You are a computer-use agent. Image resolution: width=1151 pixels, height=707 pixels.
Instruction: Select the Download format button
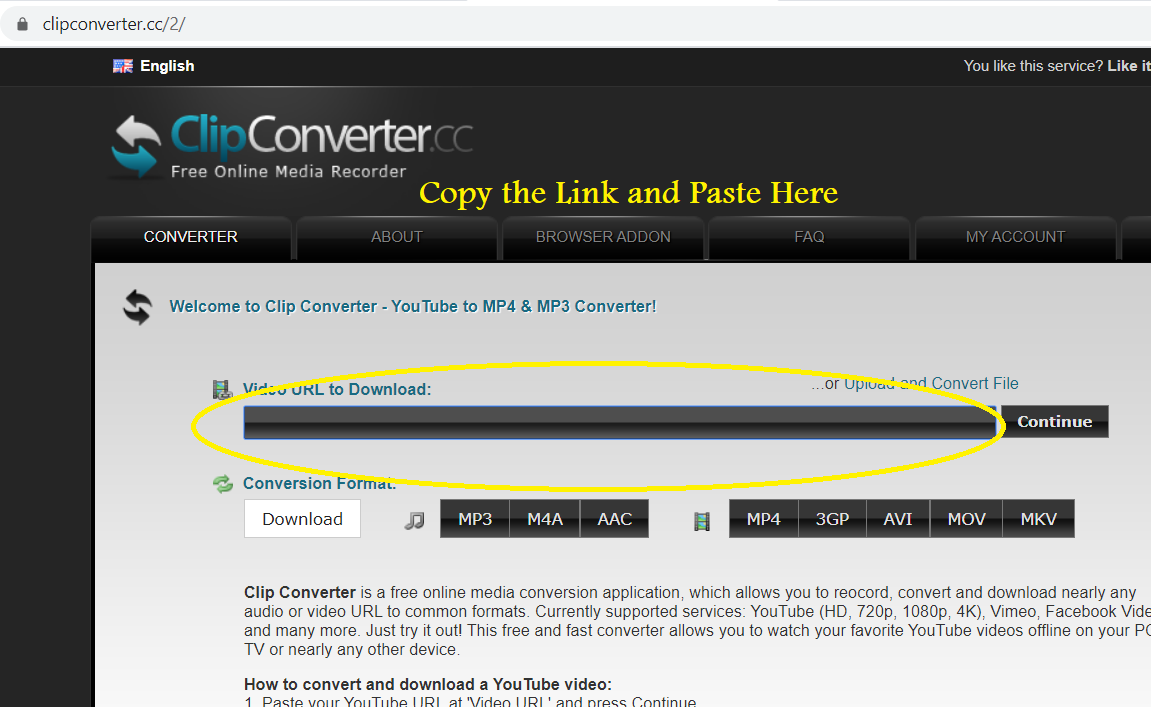coord(302,519)
